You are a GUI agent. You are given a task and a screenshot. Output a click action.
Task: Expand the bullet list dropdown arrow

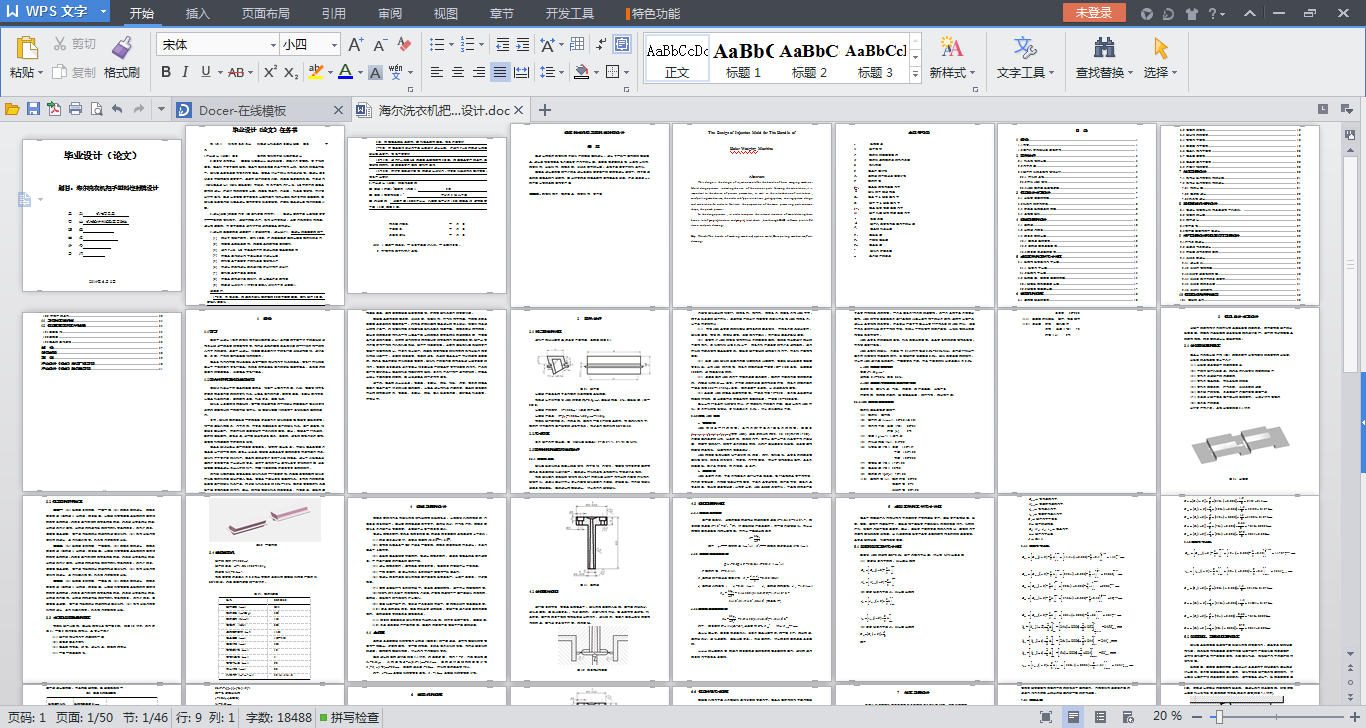tap(451, 45)
